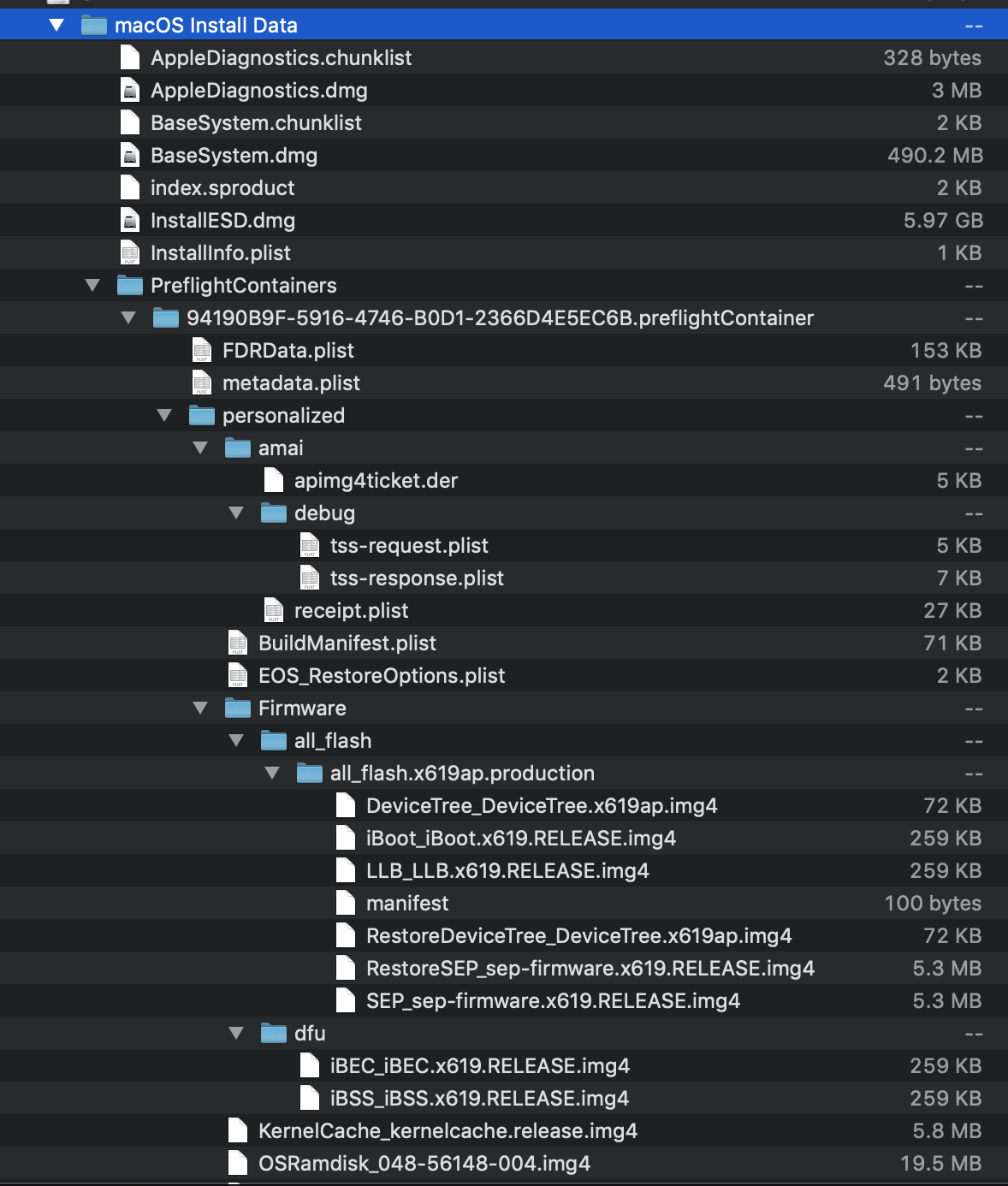Click the BaseSystem.chunklist file icon
Screen dimensions: 1008x1186
click(x=130, y=123)
